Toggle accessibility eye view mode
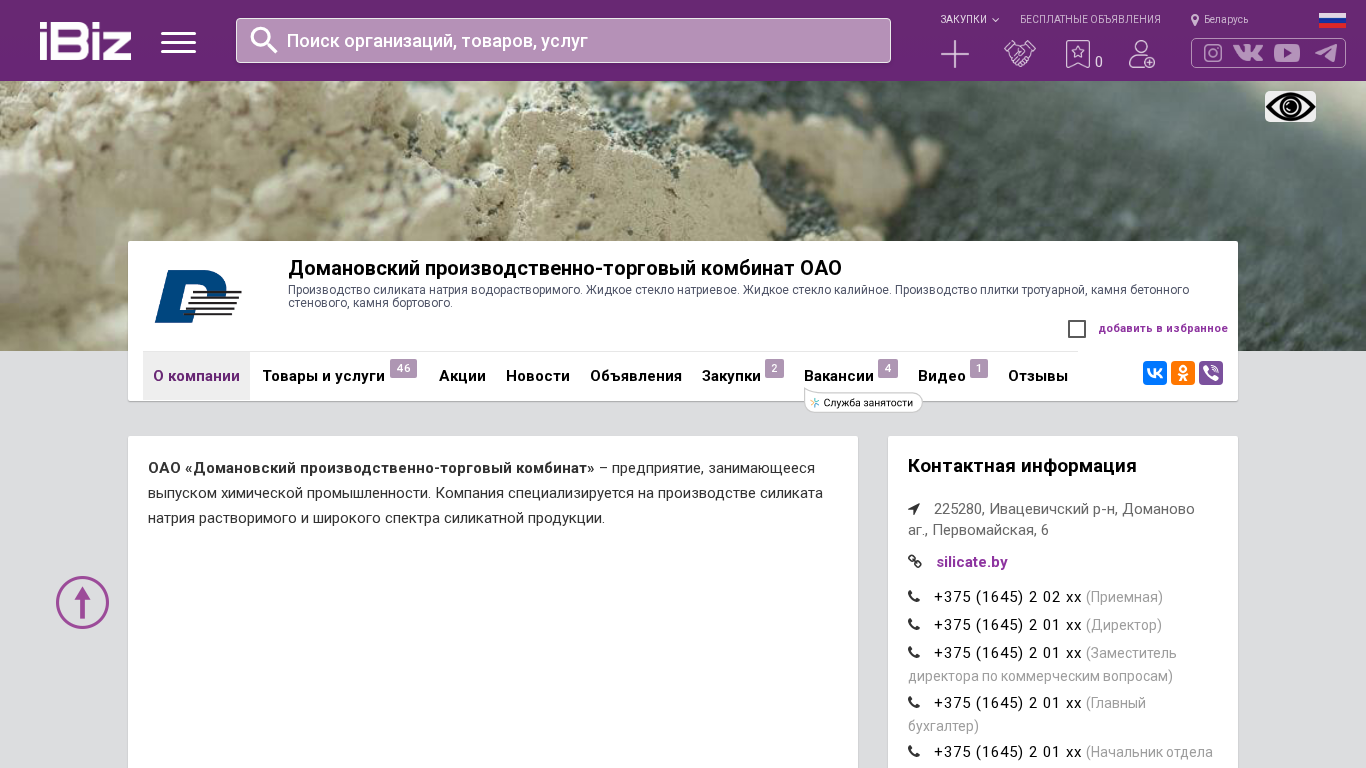Image resolution: width=1366 pixels, height=768 pixels. pyautogui.click(x=1290, y=107)
